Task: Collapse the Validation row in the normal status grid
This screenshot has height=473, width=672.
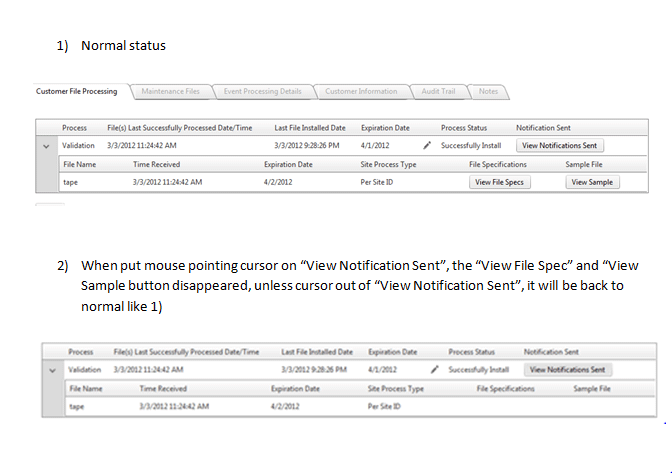Action: point(46,146)
